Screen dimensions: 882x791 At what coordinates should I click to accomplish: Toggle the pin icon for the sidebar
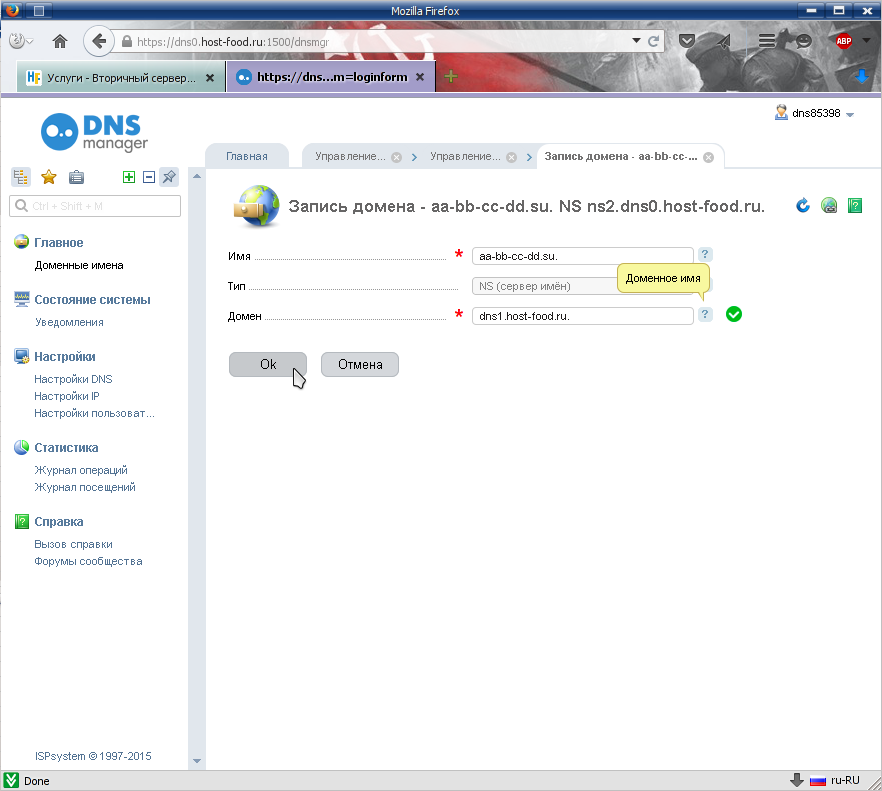click(x=169, y=177)
